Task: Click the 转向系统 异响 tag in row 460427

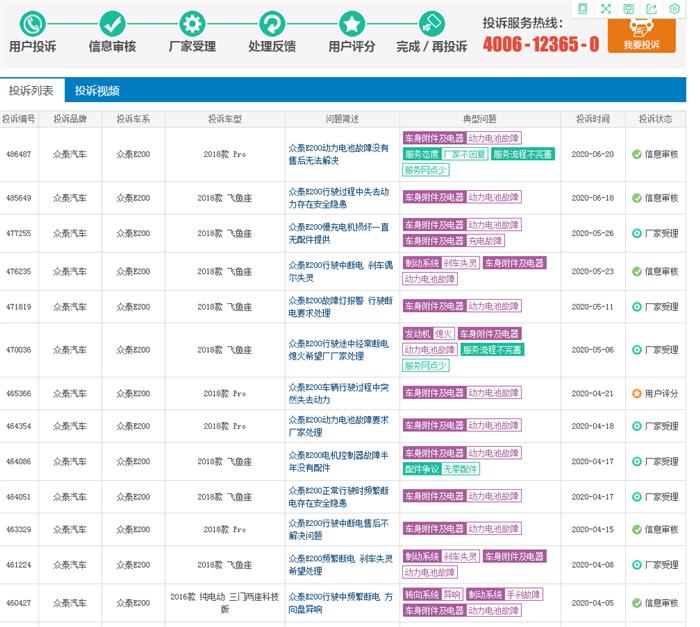Action: pos(433,595)
